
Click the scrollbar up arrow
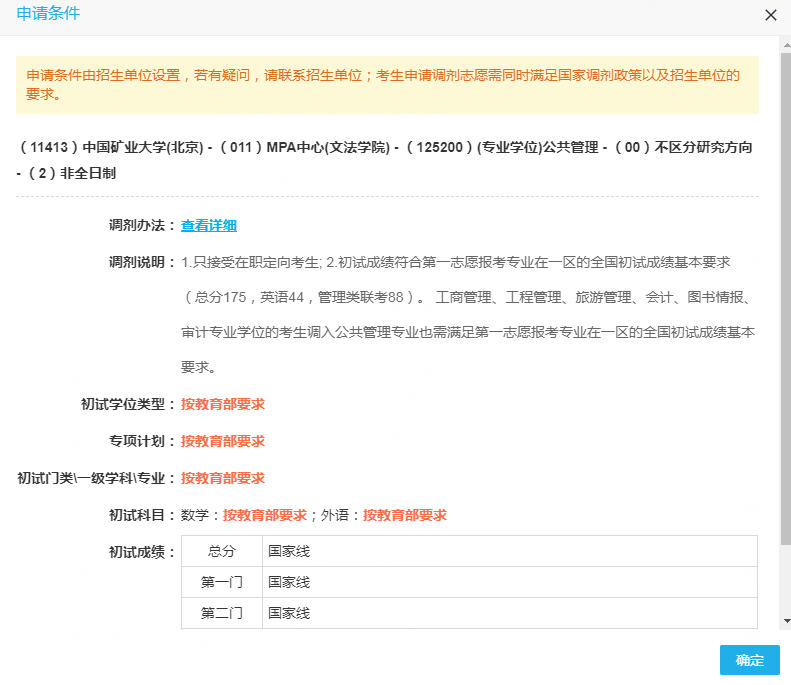tap(786, 45)
